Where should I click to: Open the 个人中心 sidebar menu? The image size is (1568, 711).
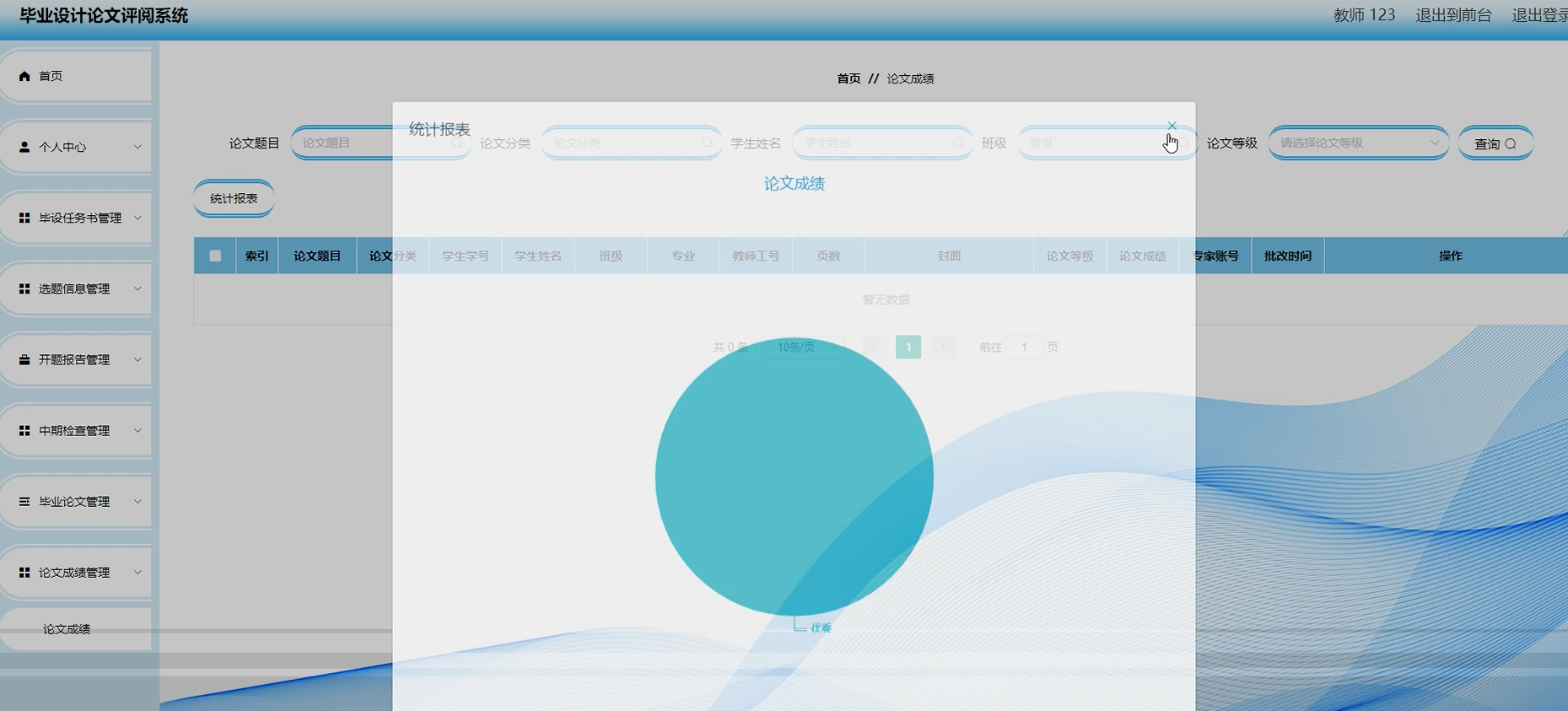point(76,147)
